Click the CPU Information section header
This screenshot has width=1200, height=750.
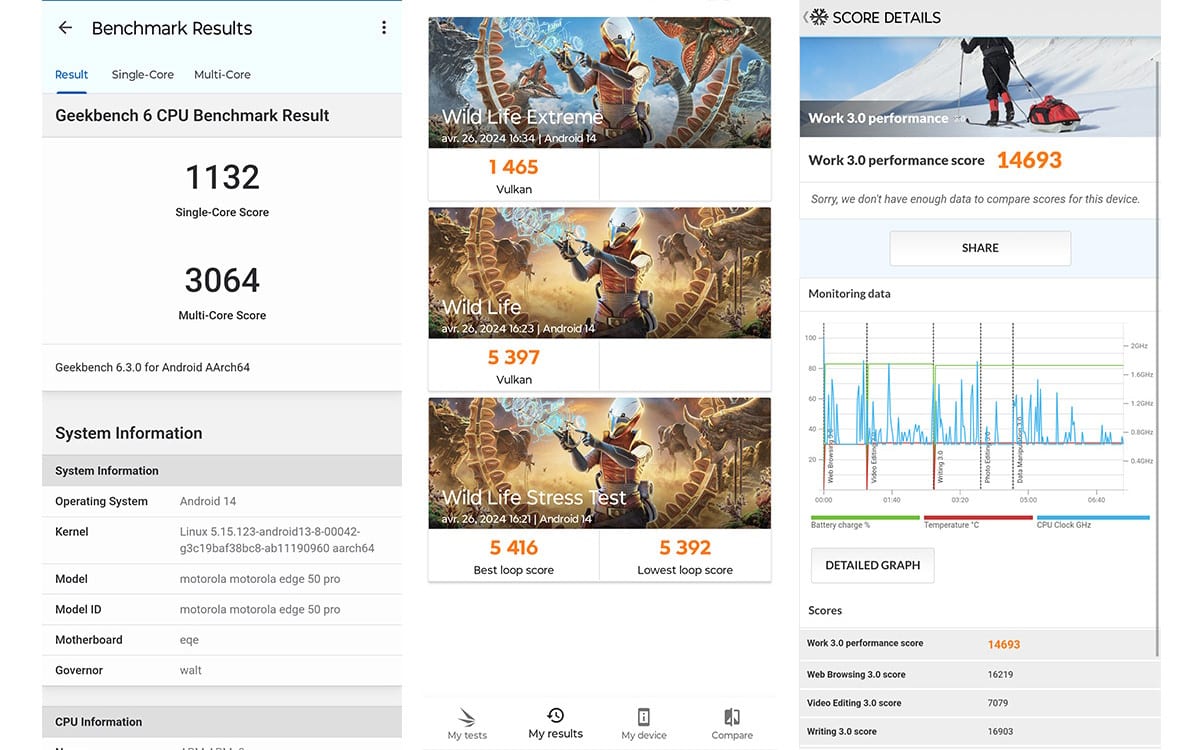(x=222, y=721)
